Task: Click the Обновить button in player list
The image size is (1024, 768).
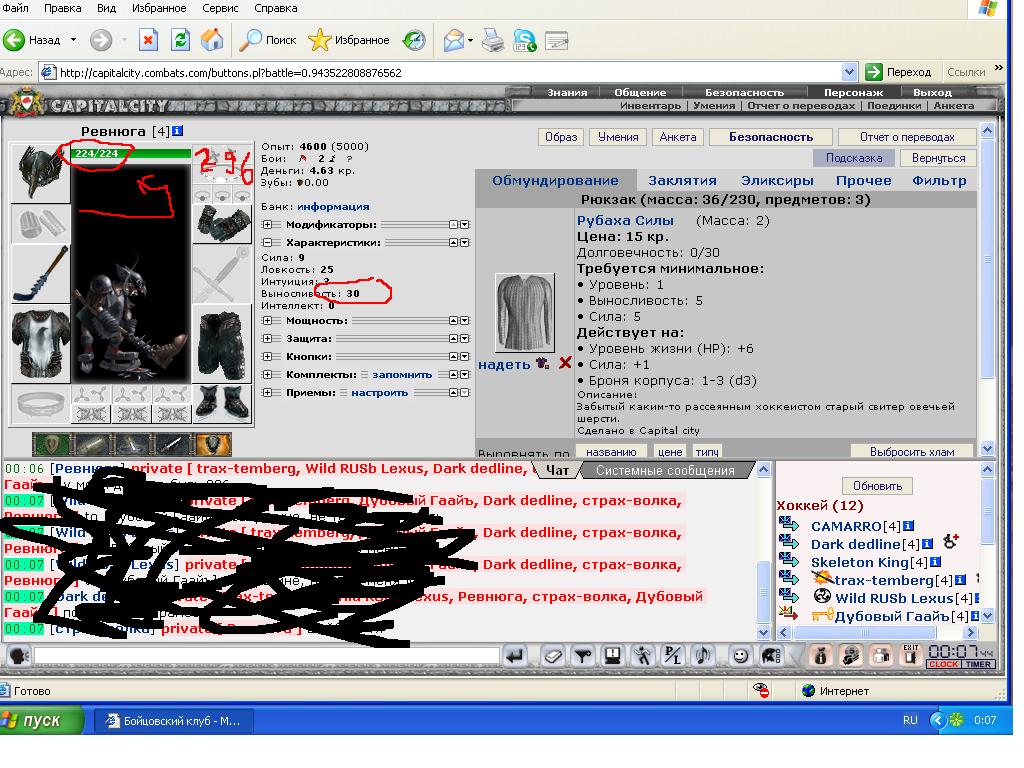Action: pos(877,486)
